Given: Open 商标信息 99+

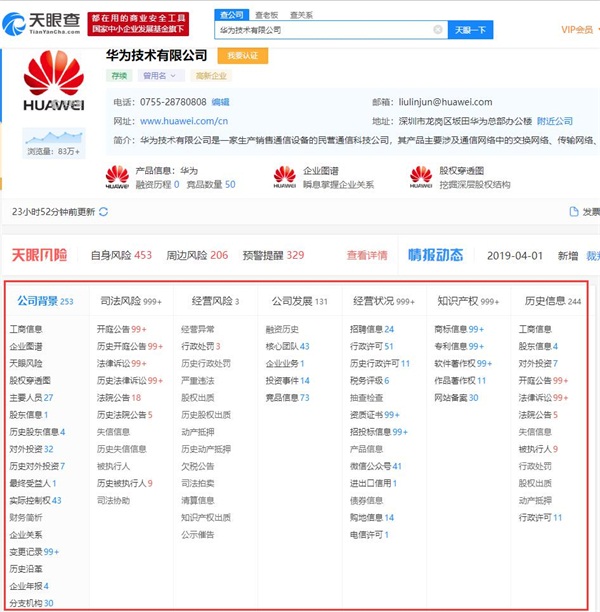Looking at the screenshot, I should point(459,329).
